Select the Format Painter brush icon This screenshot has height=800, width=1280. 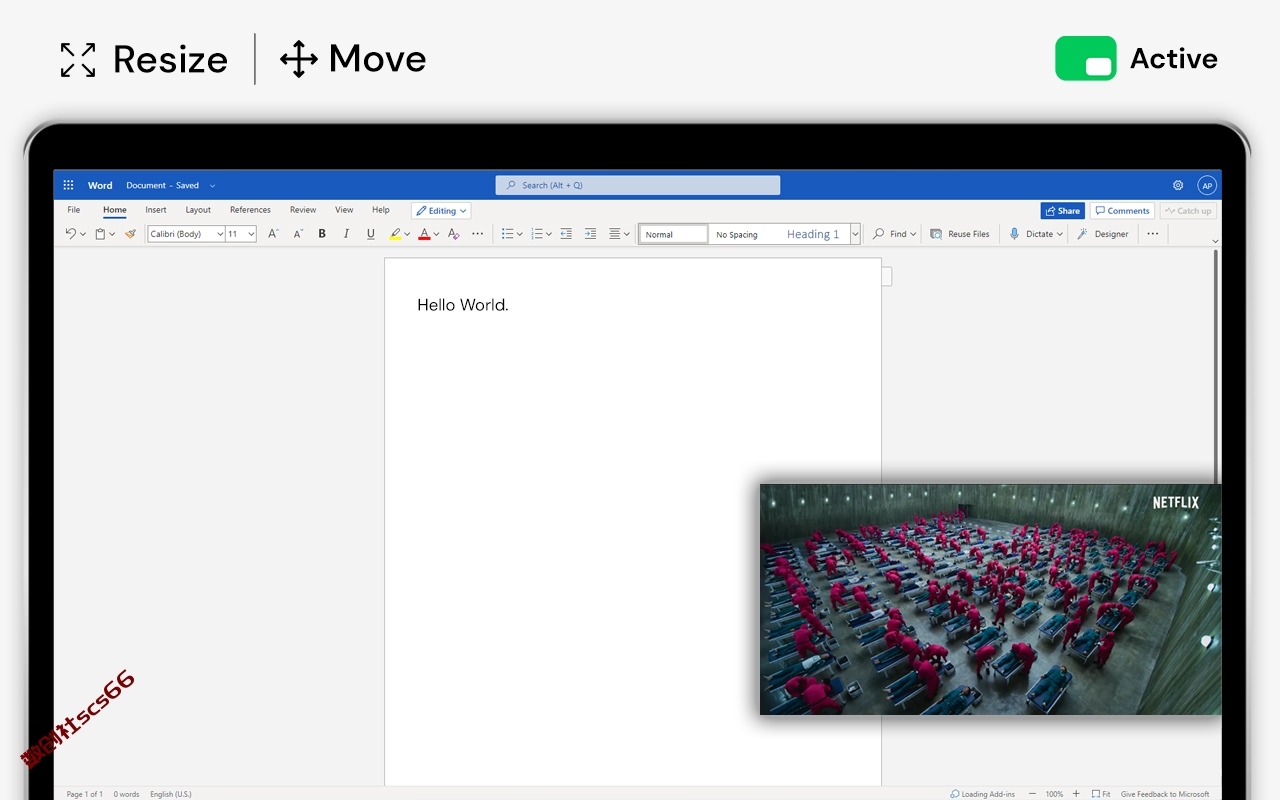click(x=130, y=234)
